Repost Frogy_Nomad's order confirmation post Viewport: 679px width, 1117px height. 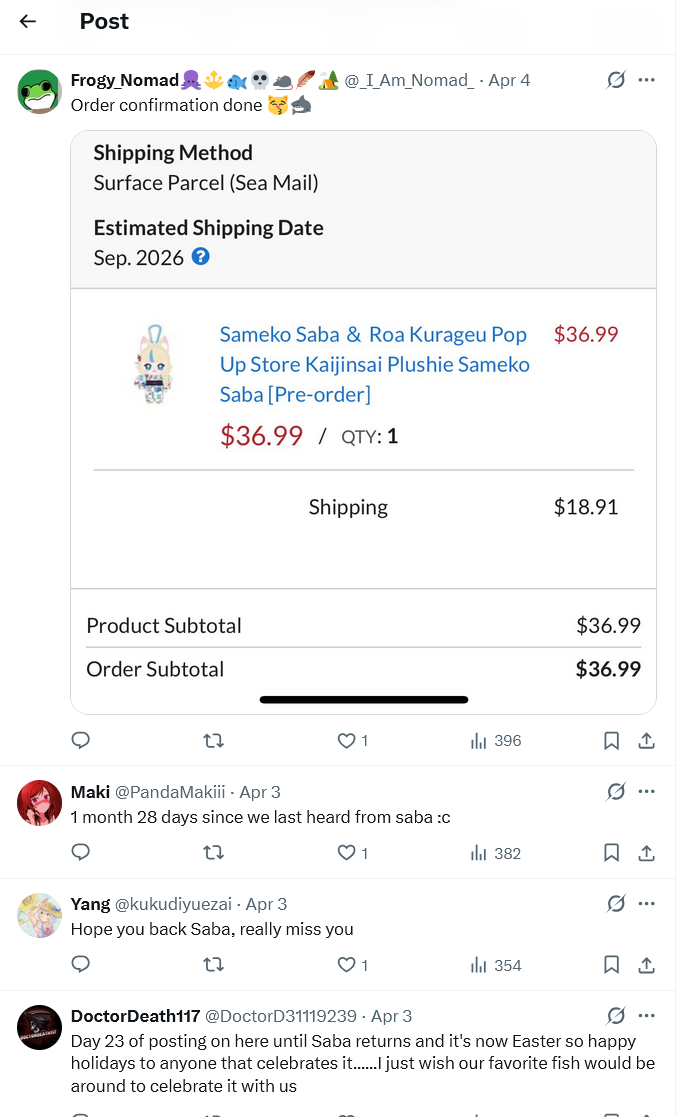click(x=213, y=741)
